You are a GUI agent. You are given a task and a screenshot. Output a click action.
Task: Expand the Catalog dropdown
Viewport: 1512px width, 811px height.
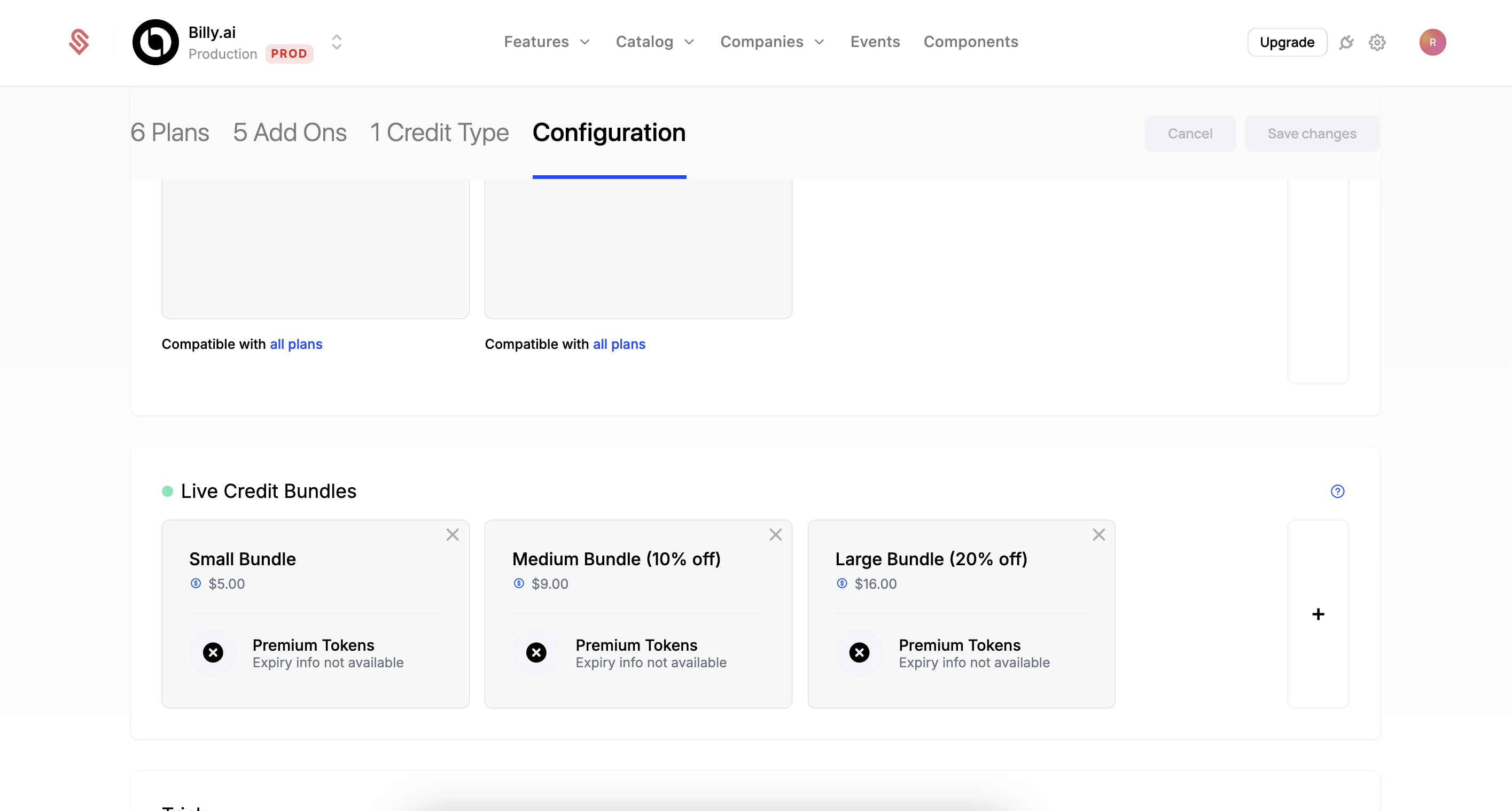654,42
